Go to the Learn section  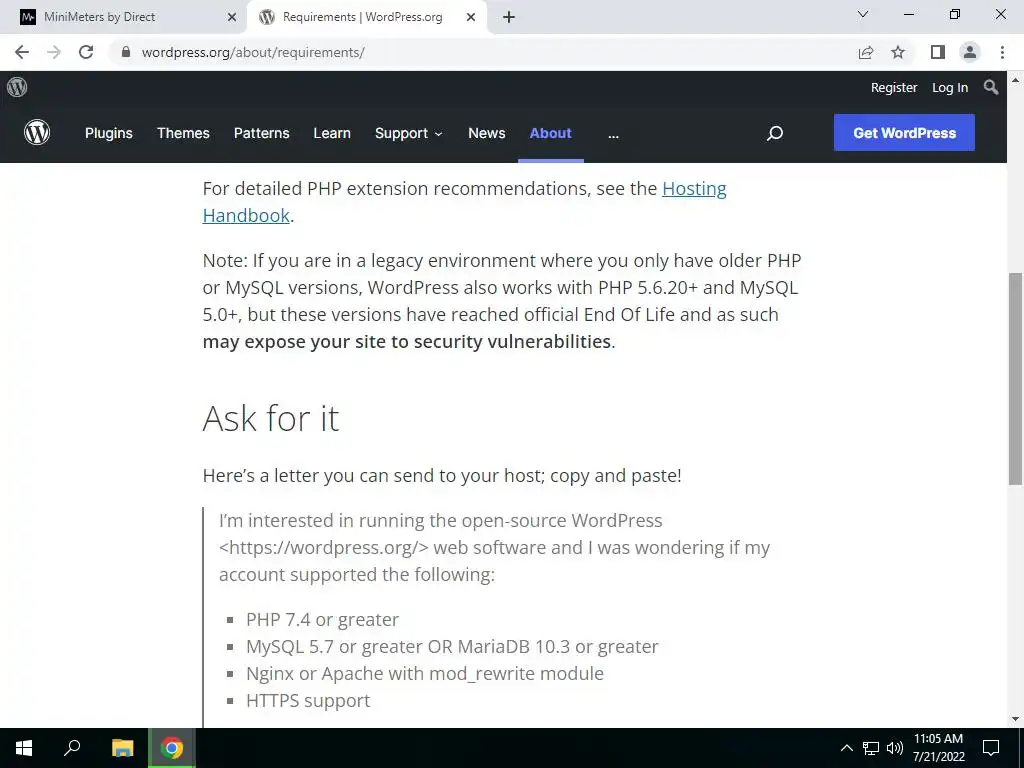332,133
